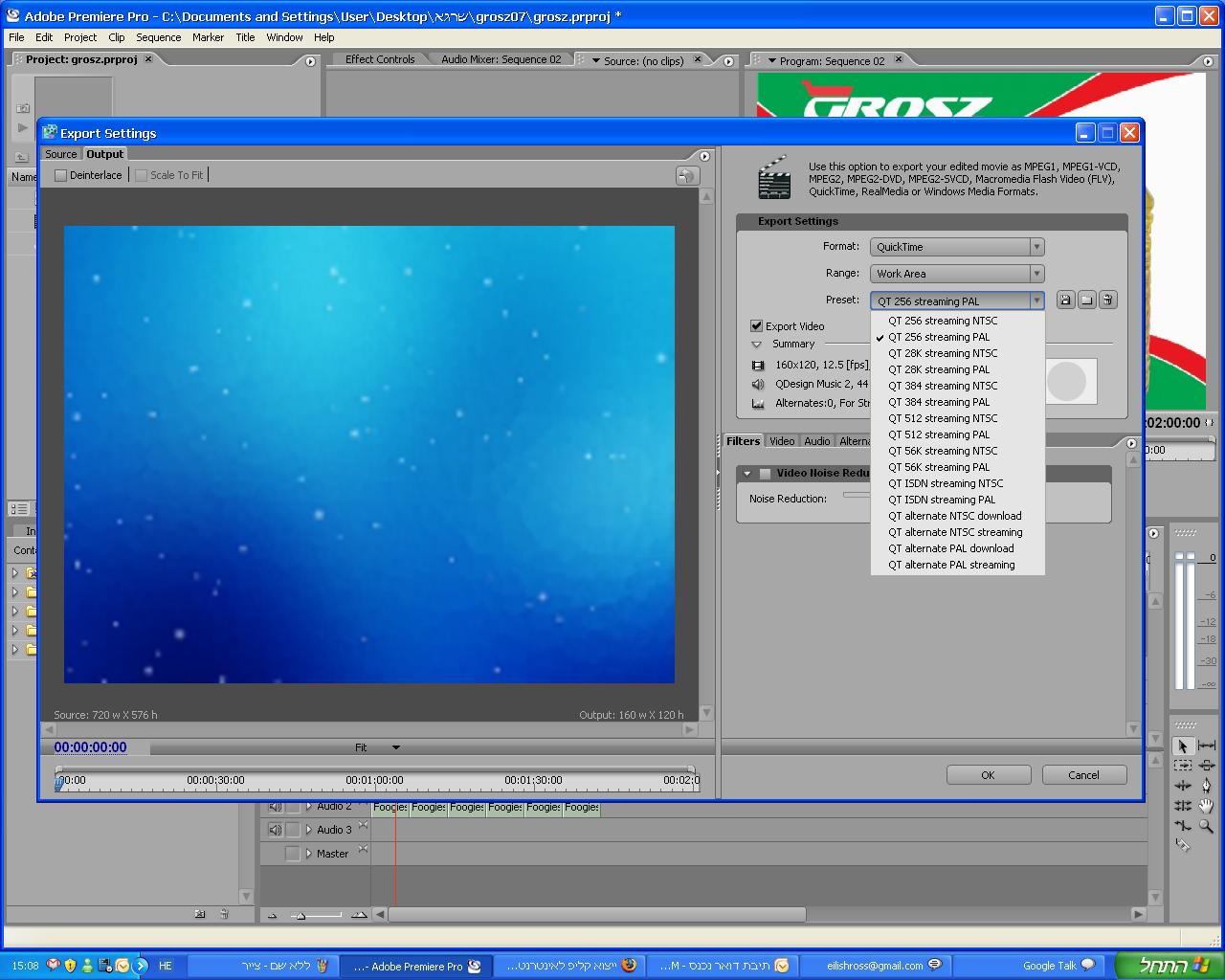Toggle the Deinterlace checkbox
1225x980 pixels.
pyautogui.click(x=61, y=175)
